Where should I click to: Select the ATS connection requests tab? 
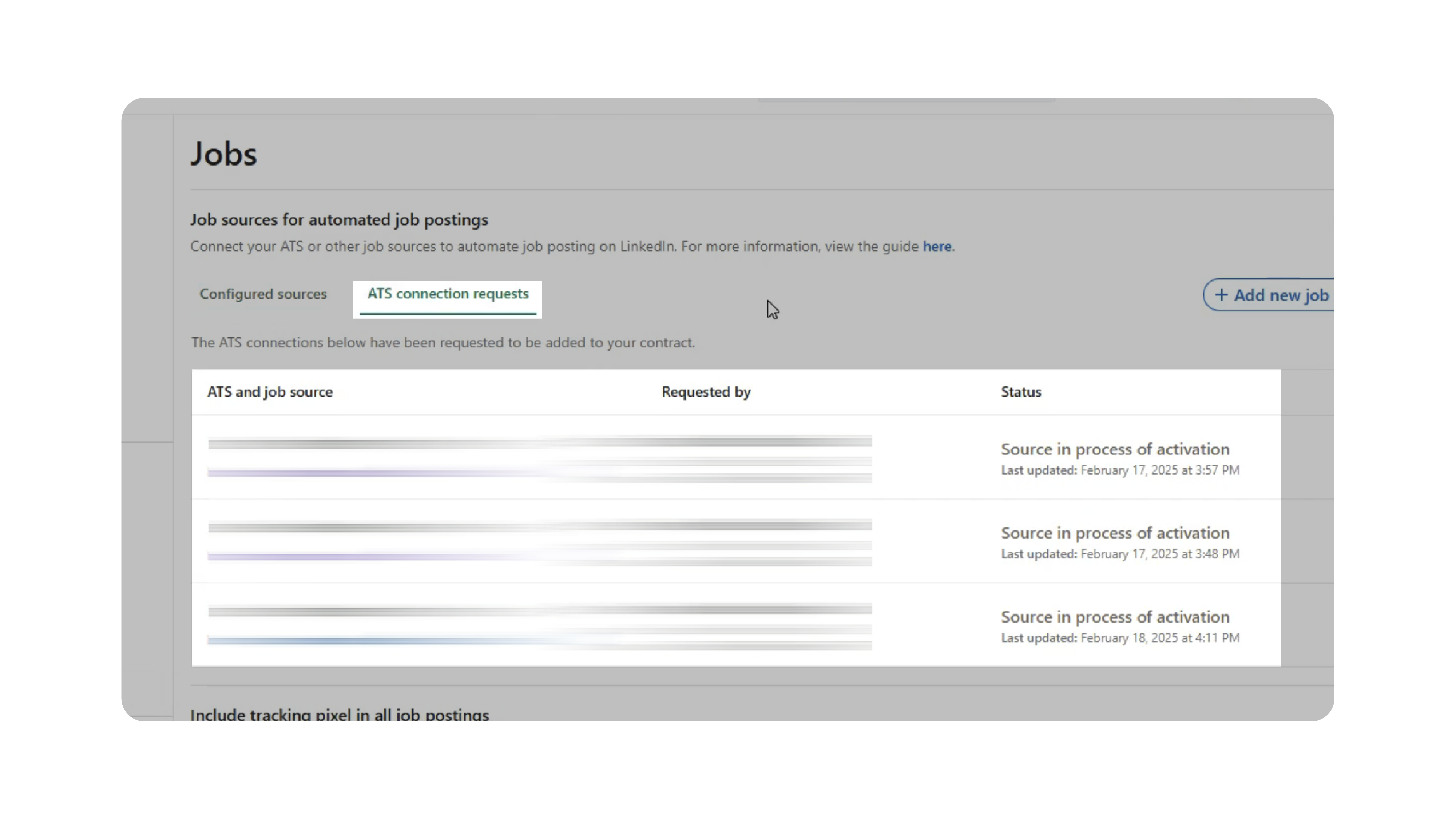(448, 294)
